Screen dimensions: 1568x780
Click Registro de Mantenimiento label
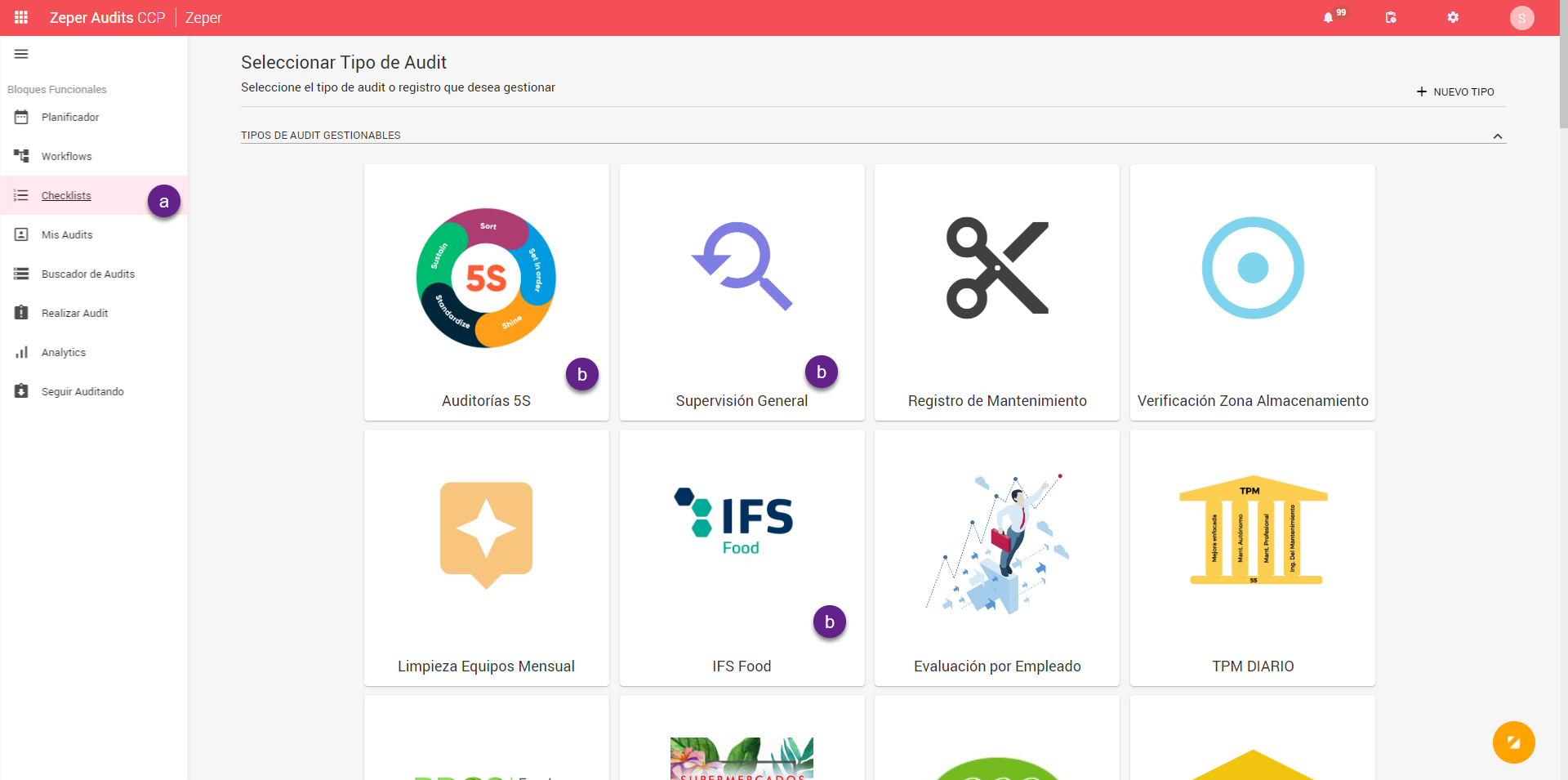(x=997, y=401)
